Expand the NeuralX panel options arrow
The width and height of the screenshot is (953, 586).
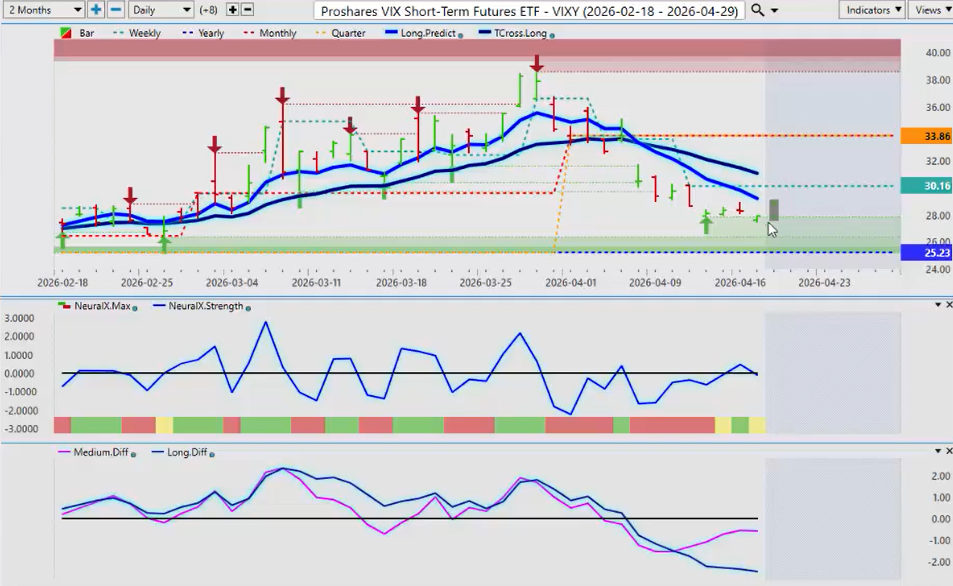tap(936, 305)
